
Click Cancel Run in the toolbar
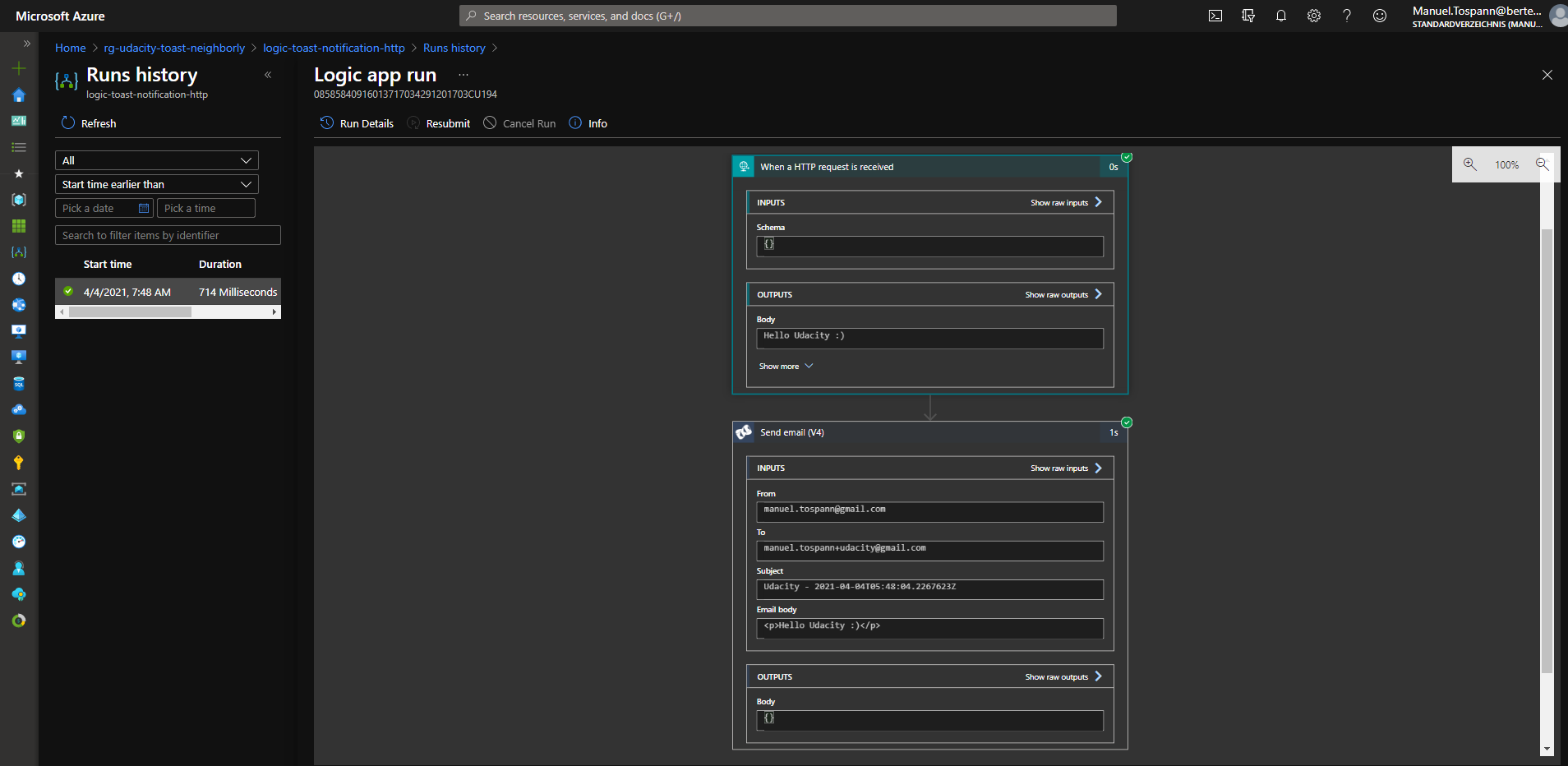pyautogui.click(x=519, y=123)
